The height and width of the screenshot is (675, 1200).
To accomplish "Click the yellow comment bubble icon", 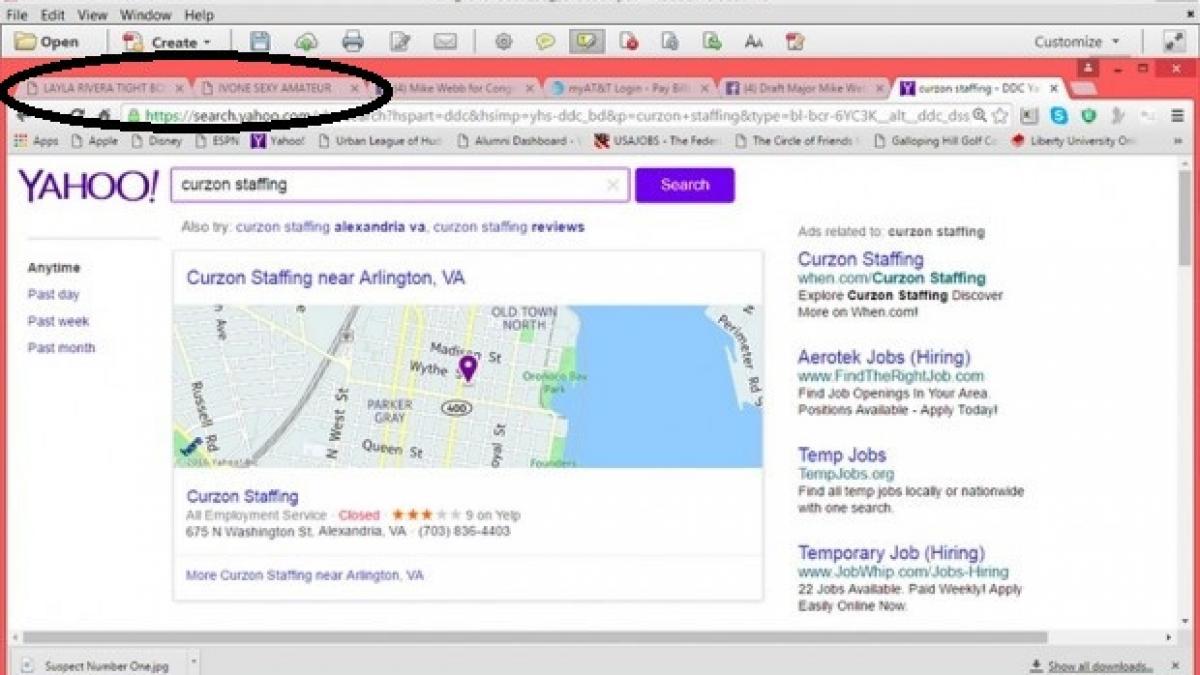I will pyautogui.click(x=544, y=42).
